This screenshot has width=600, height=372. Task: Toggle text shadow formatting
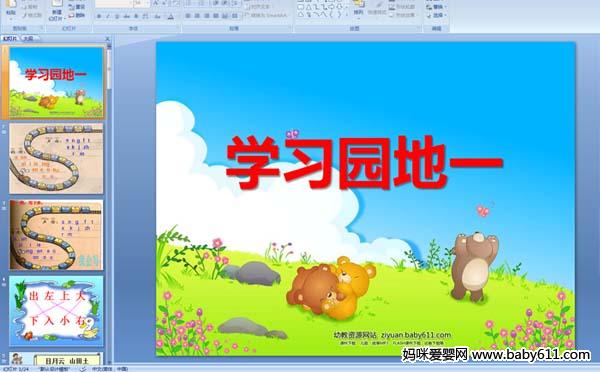tap(136, 16)
